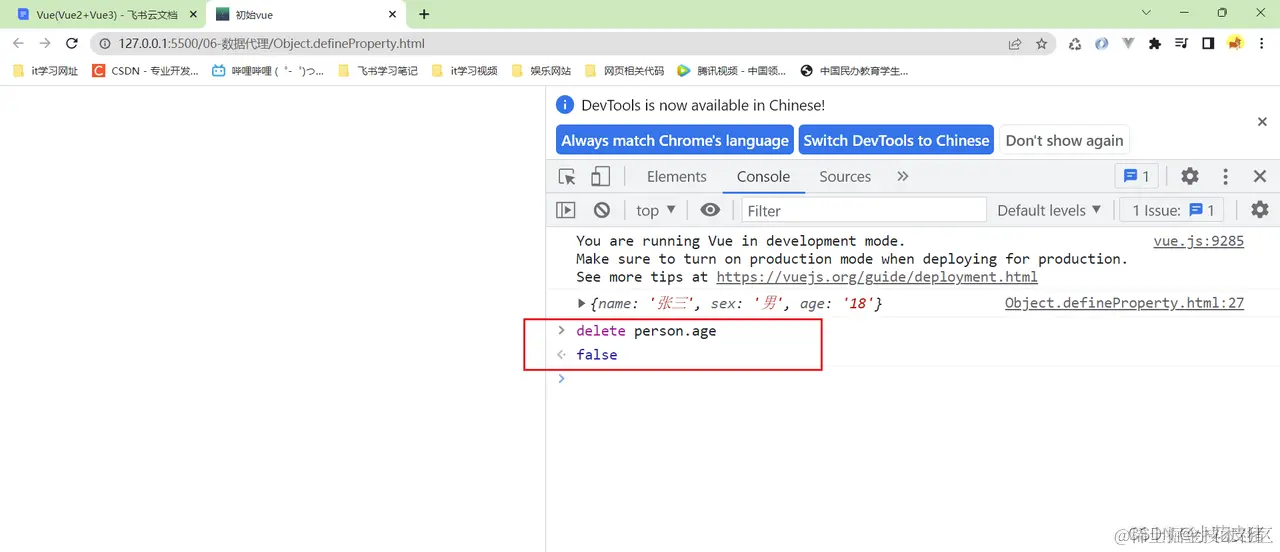Click the Don't show again button
Viewport: 1280px width, 552px height.
click(x=1064, y=140)
